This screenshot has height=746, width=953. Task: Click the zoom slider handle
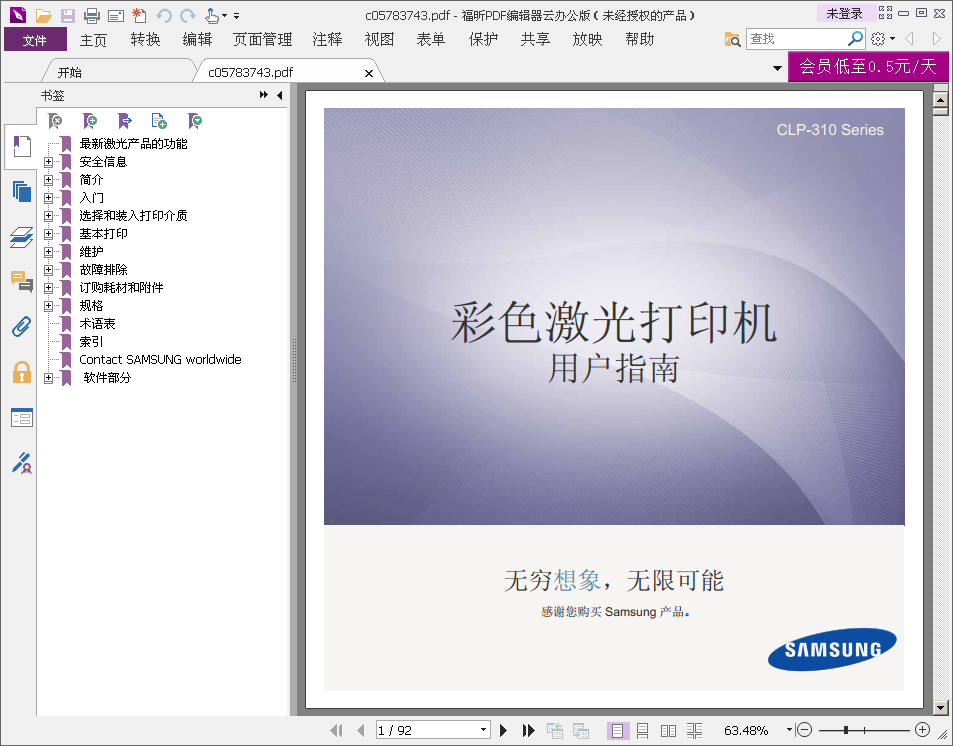pos(845,730)
